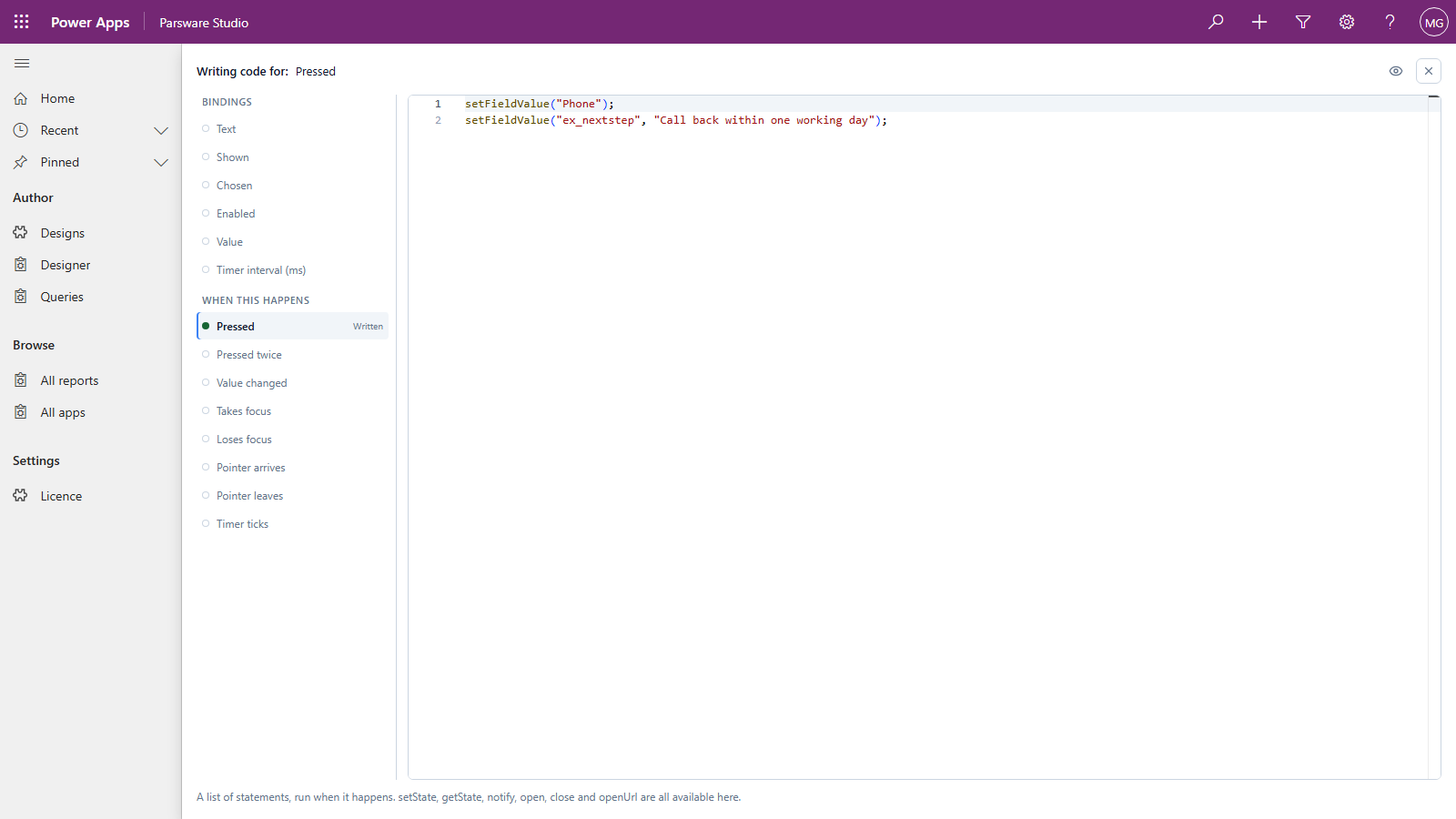The image size is (1456, 819).
Task: Open the settings gear icon
Action: tap(1347, 22)
